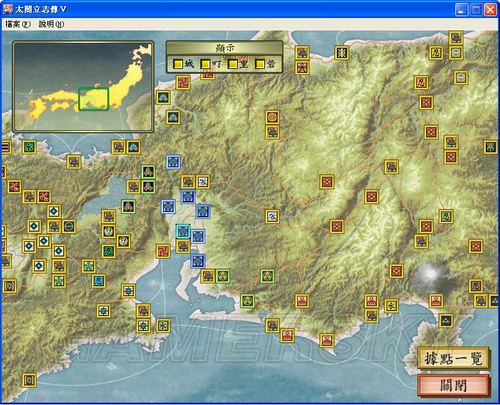The height and width of the screenshot is (405, 500).
Task: Select the green trefoil icon on the southern coast
Action: [247, 301]
